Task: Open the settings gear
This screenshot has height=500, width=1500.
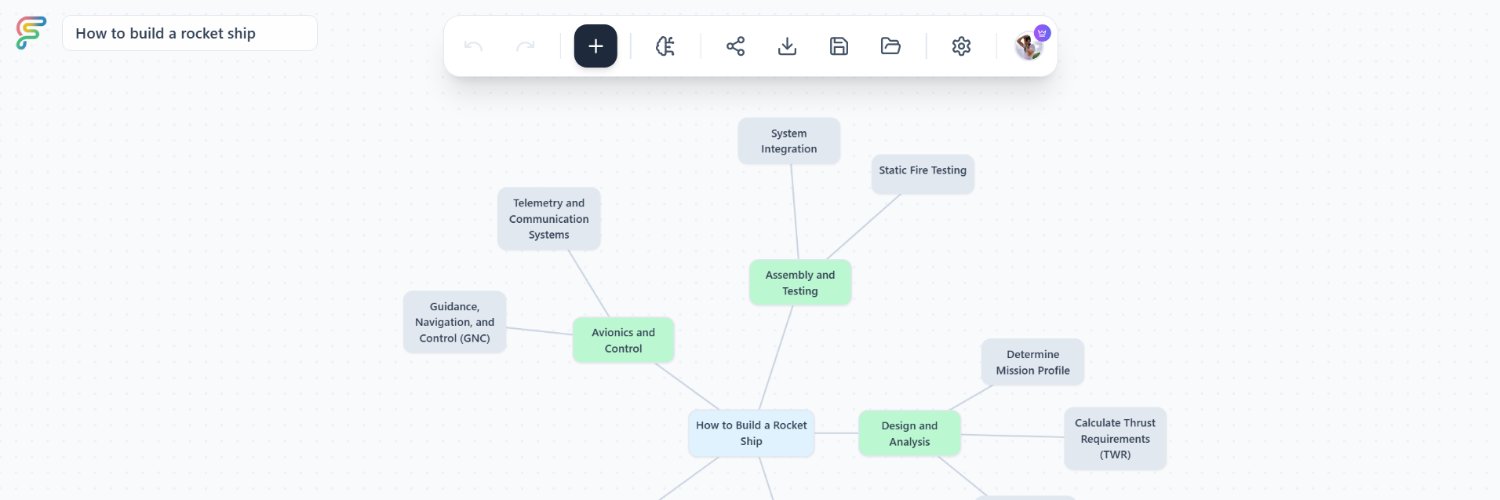Action: pos(961,46)
